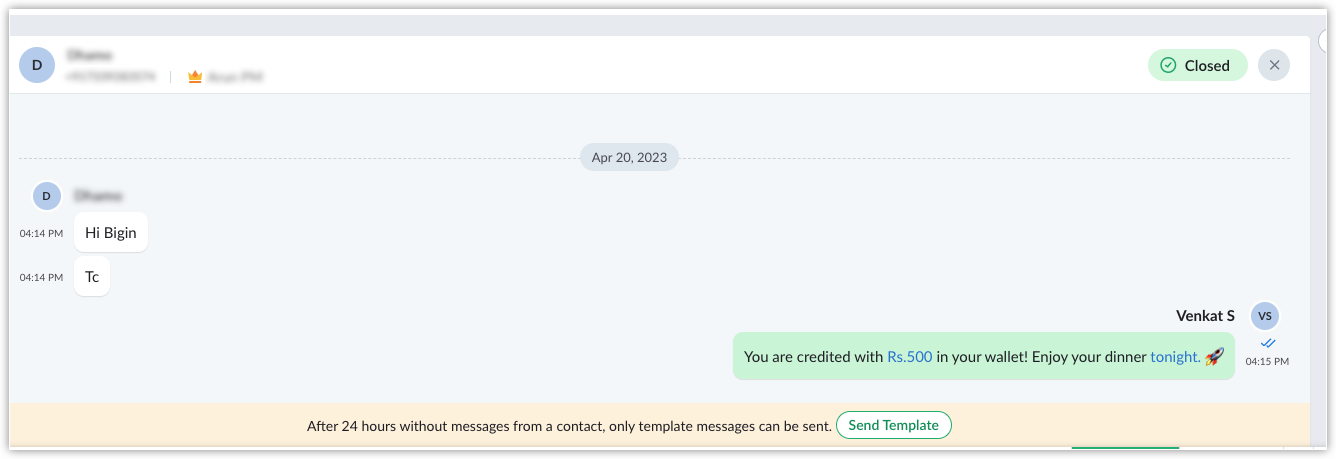1336x459 pixels.
Task: Click the circled checkmark in the Closed badge
Action: point(1168,65)
